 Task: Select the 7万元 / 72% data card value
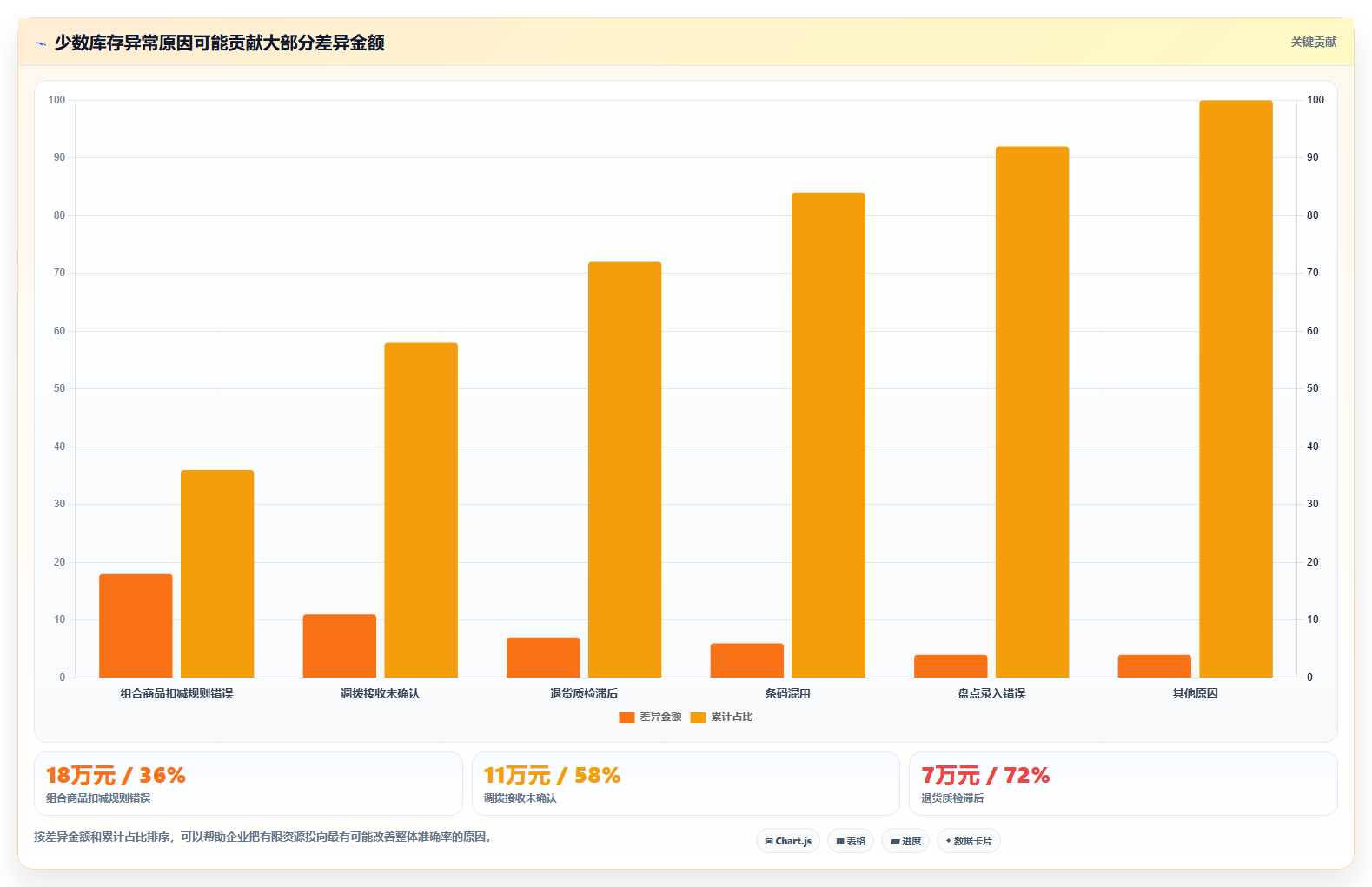pyautogui.click(x=985, y=775)
